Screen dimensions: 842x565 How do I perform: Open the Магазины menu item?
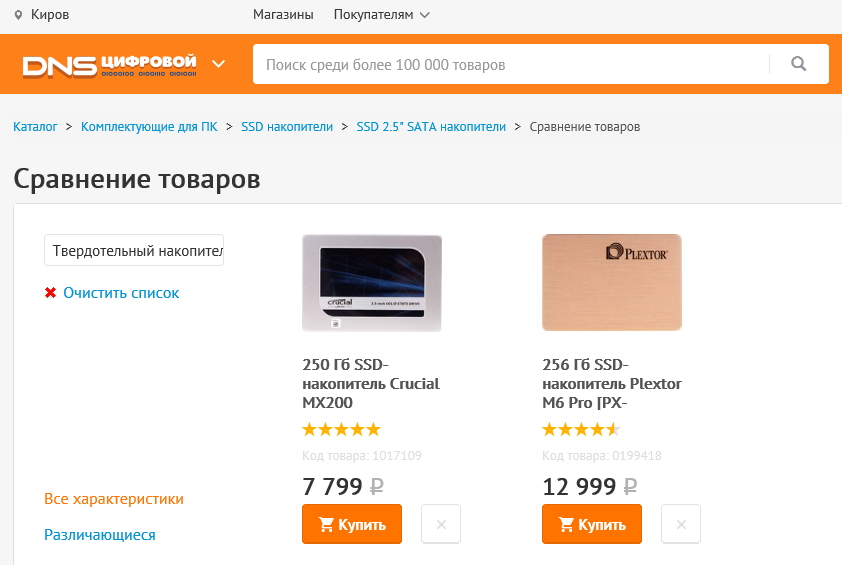click(283, 15)
